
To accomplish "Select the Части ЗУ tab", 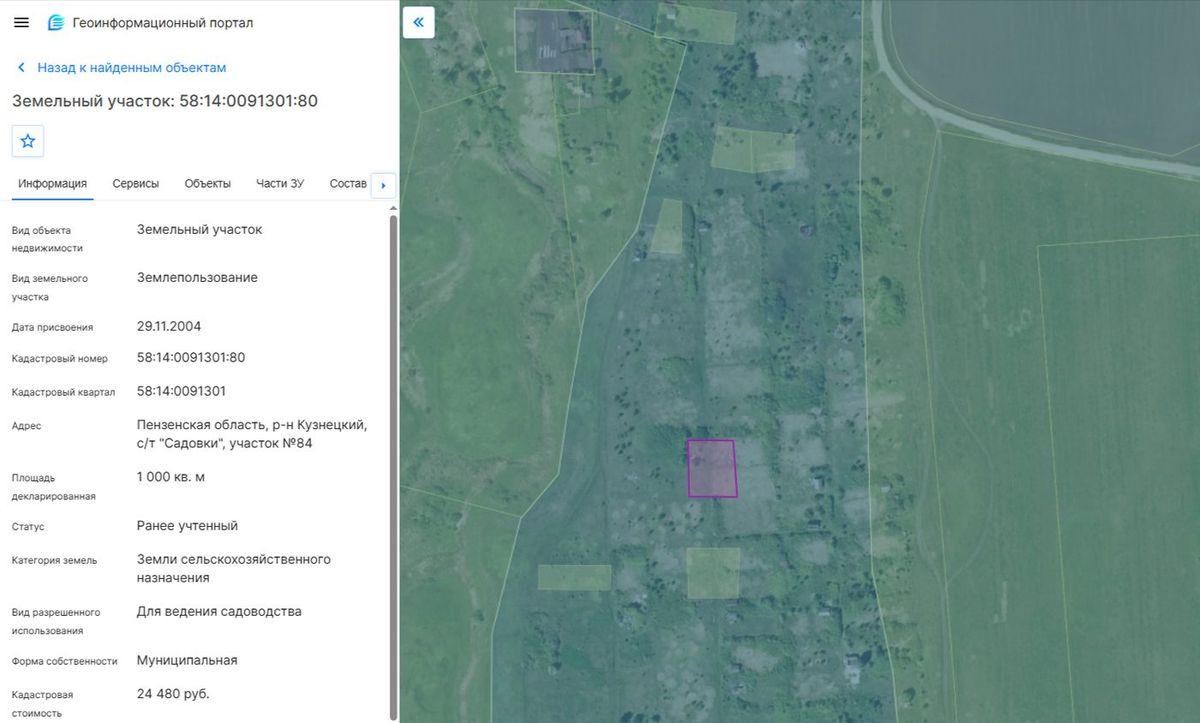I will click(x=280, y=184).
